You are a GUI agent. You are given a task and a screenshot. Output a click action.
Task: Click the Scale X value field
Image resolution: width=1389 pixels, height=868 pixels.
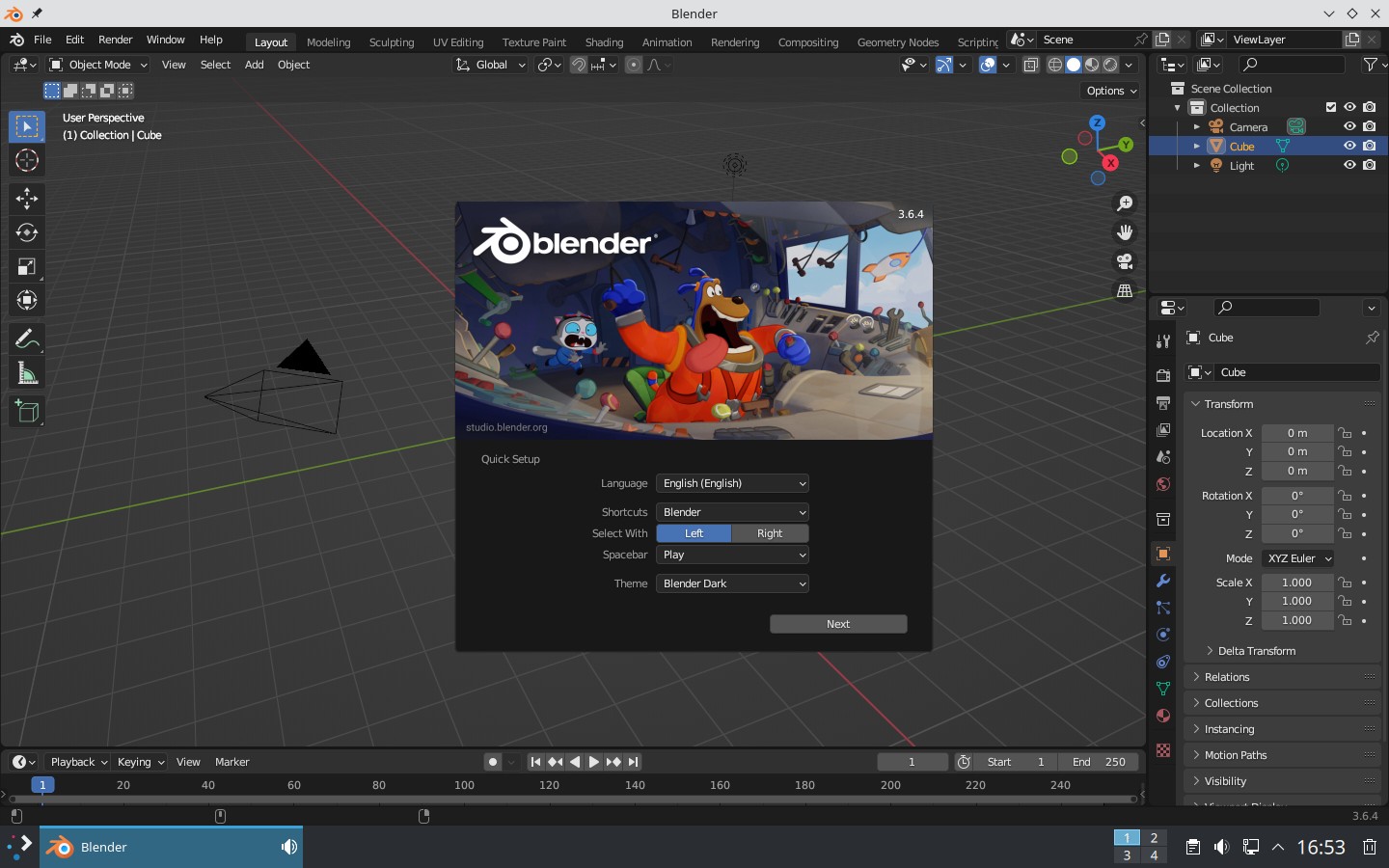coord(1296,583)
